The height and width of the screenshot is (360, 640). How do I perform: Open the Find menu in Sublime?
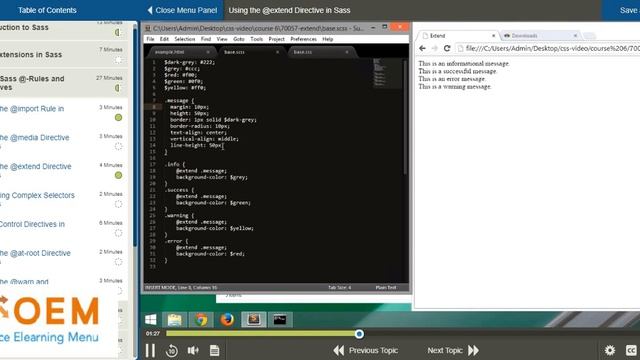click(206, 39)
